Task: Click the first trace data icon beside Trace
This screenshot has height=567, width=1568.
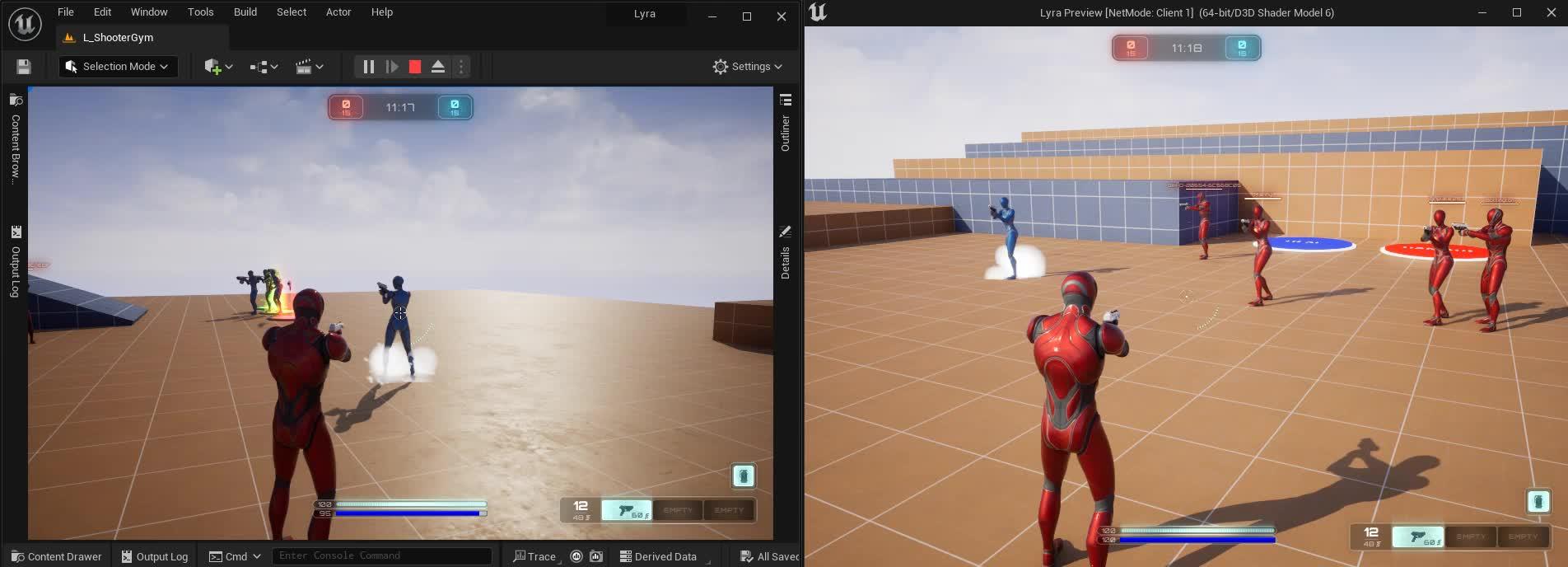Action: tap(576, 556)
